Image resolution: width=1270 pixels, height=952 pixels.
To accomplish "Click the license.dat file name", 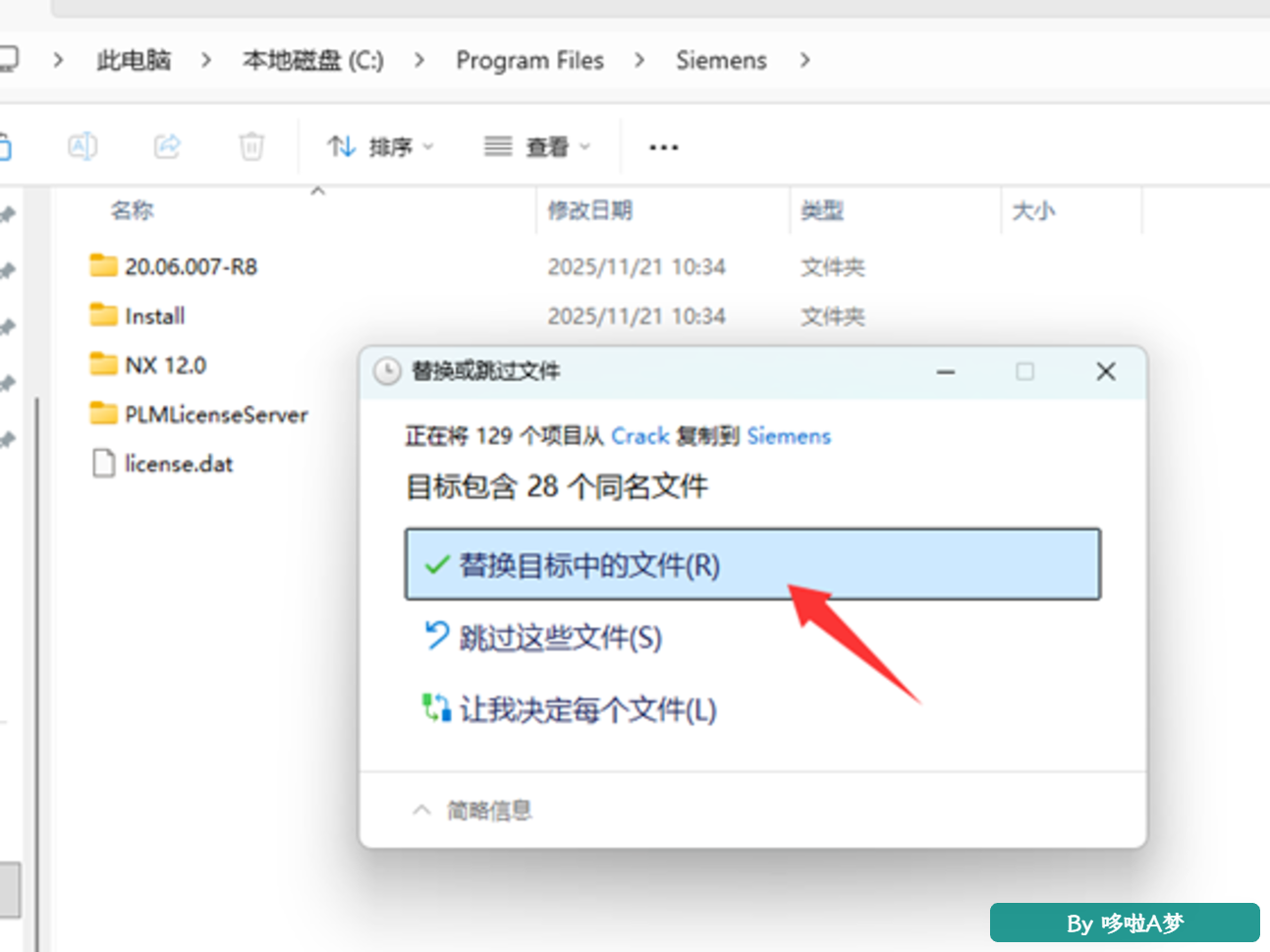I will [179, 463].
